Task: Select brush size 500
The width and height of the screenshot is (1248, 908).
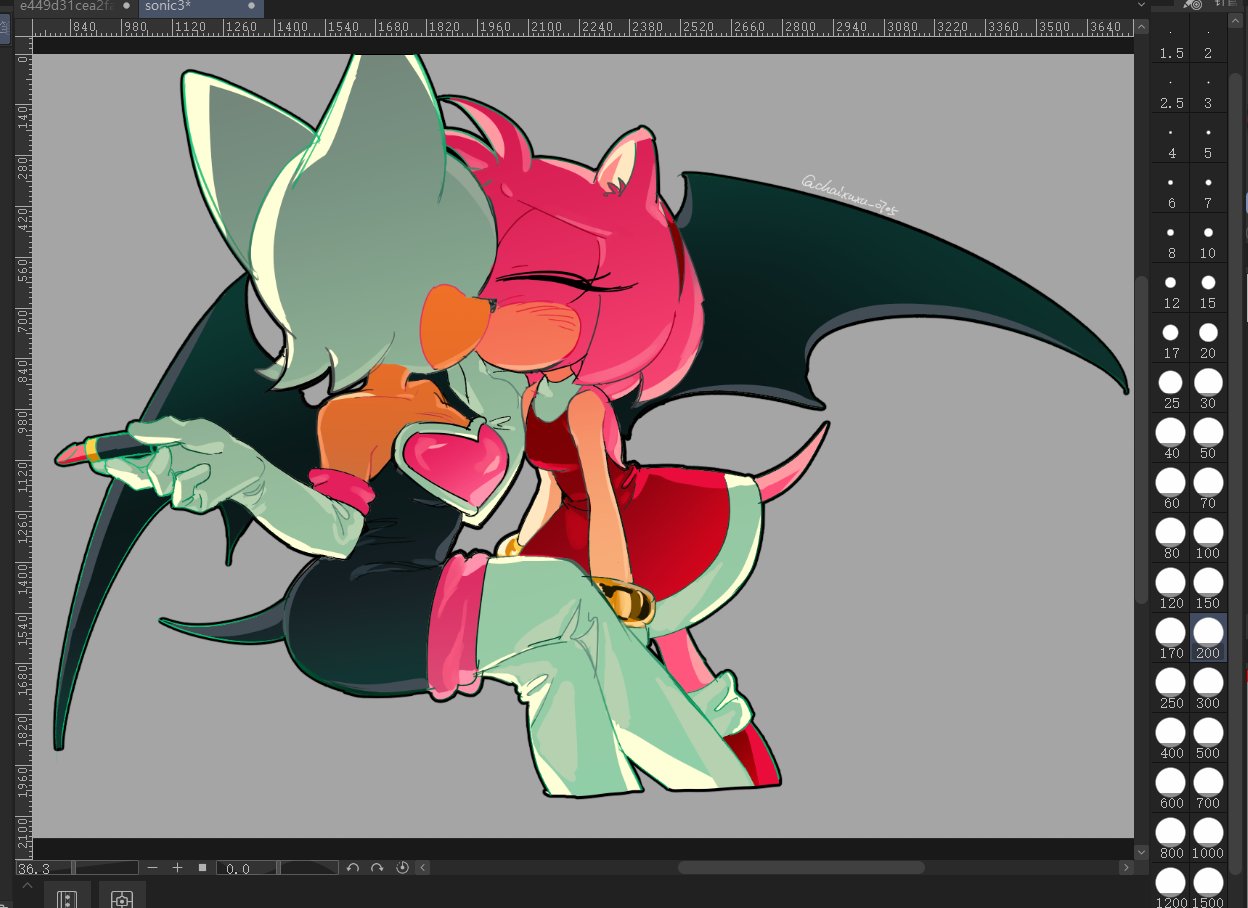Action: coord(1208,738)
